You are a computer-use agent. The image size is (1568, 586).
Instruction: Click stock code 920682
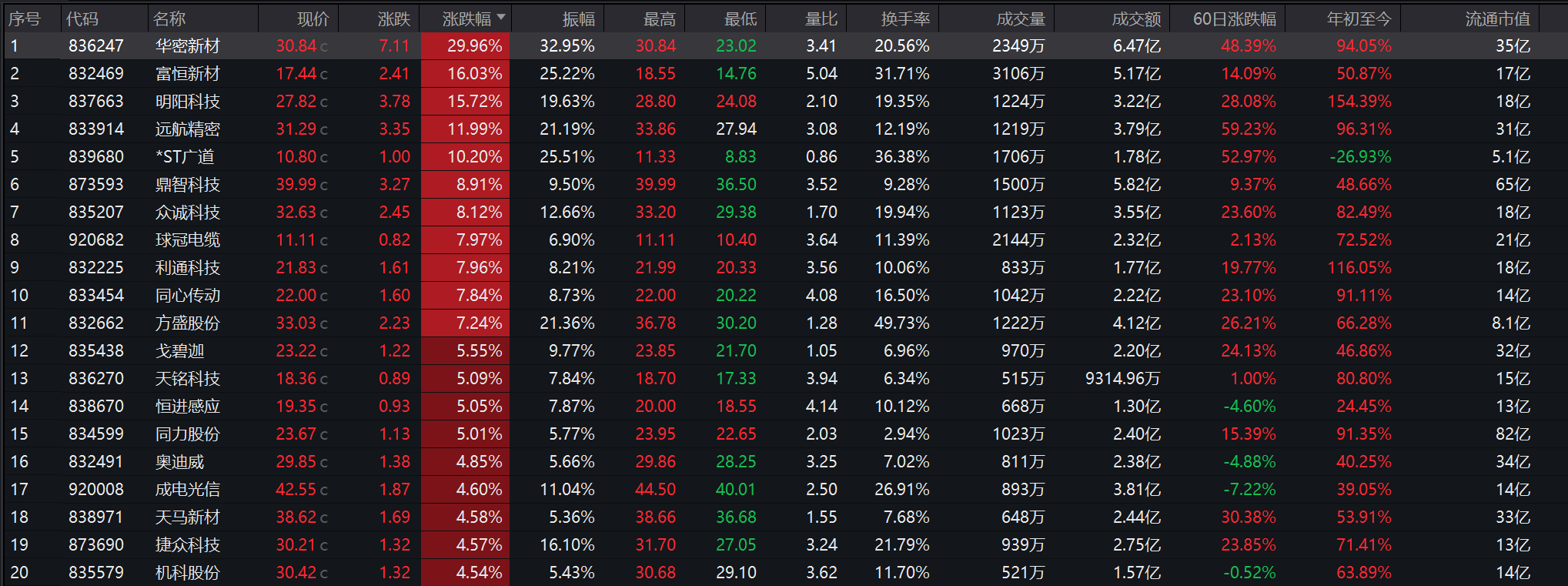click(96, 240)
